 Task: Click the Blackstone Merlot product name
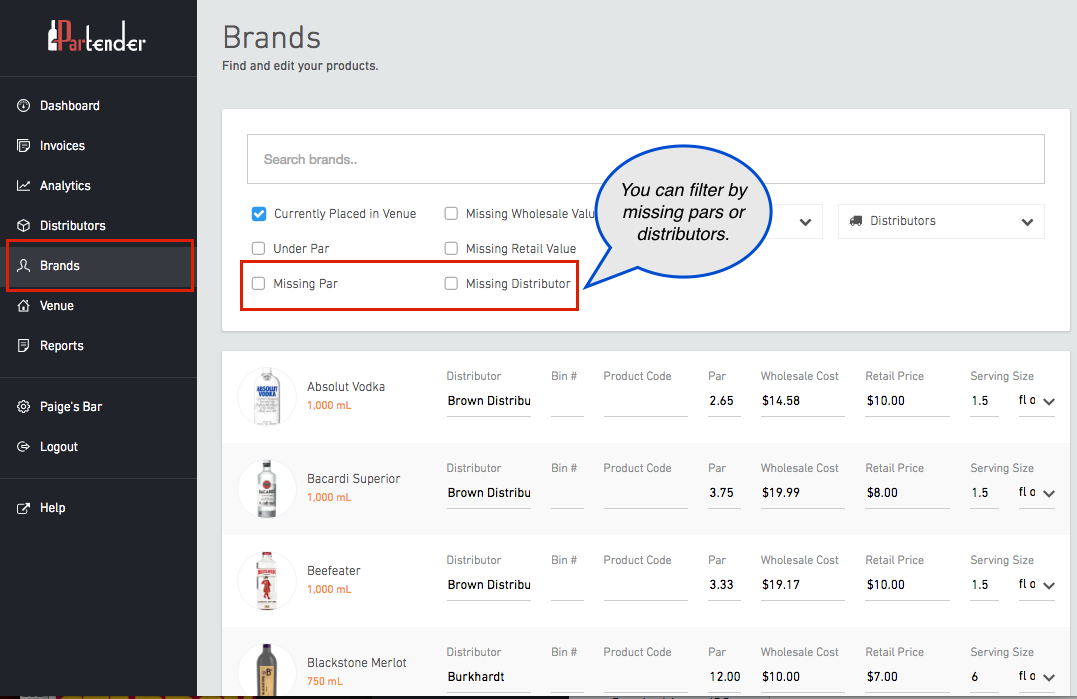356,663
